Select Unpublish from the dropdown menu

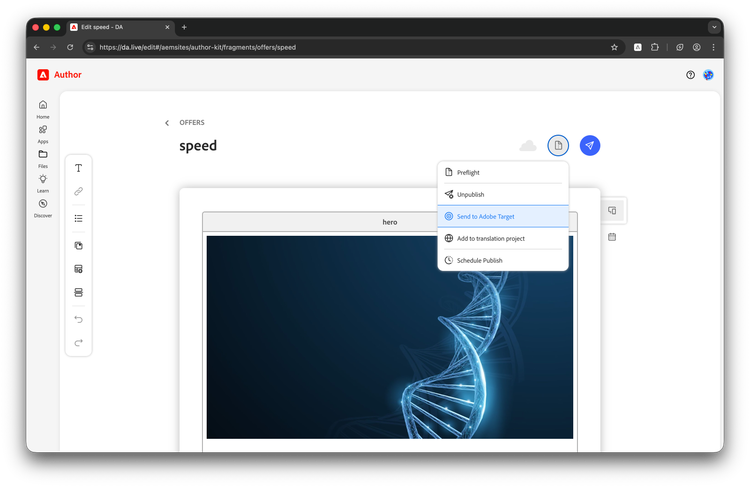pos(502,194)
